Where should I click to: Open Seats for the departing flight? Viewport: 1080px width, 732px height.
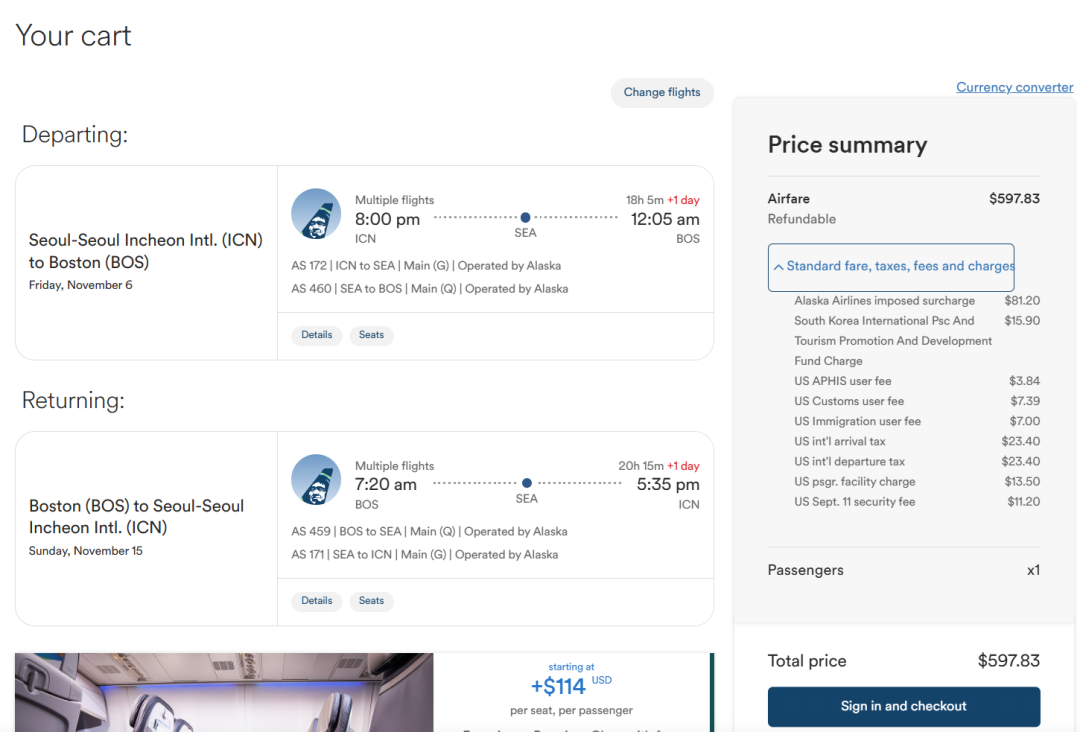[x=371, y=335]
